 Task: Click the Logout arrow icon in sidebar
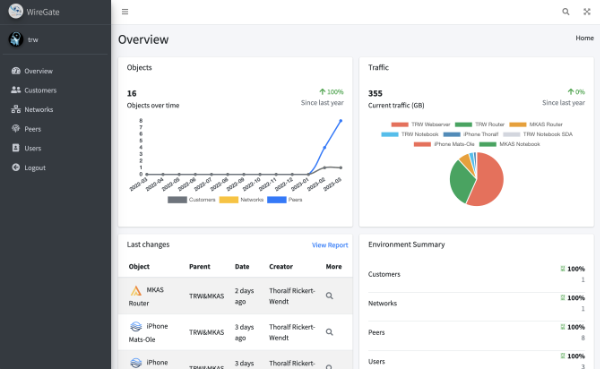[x=16, y=167]
